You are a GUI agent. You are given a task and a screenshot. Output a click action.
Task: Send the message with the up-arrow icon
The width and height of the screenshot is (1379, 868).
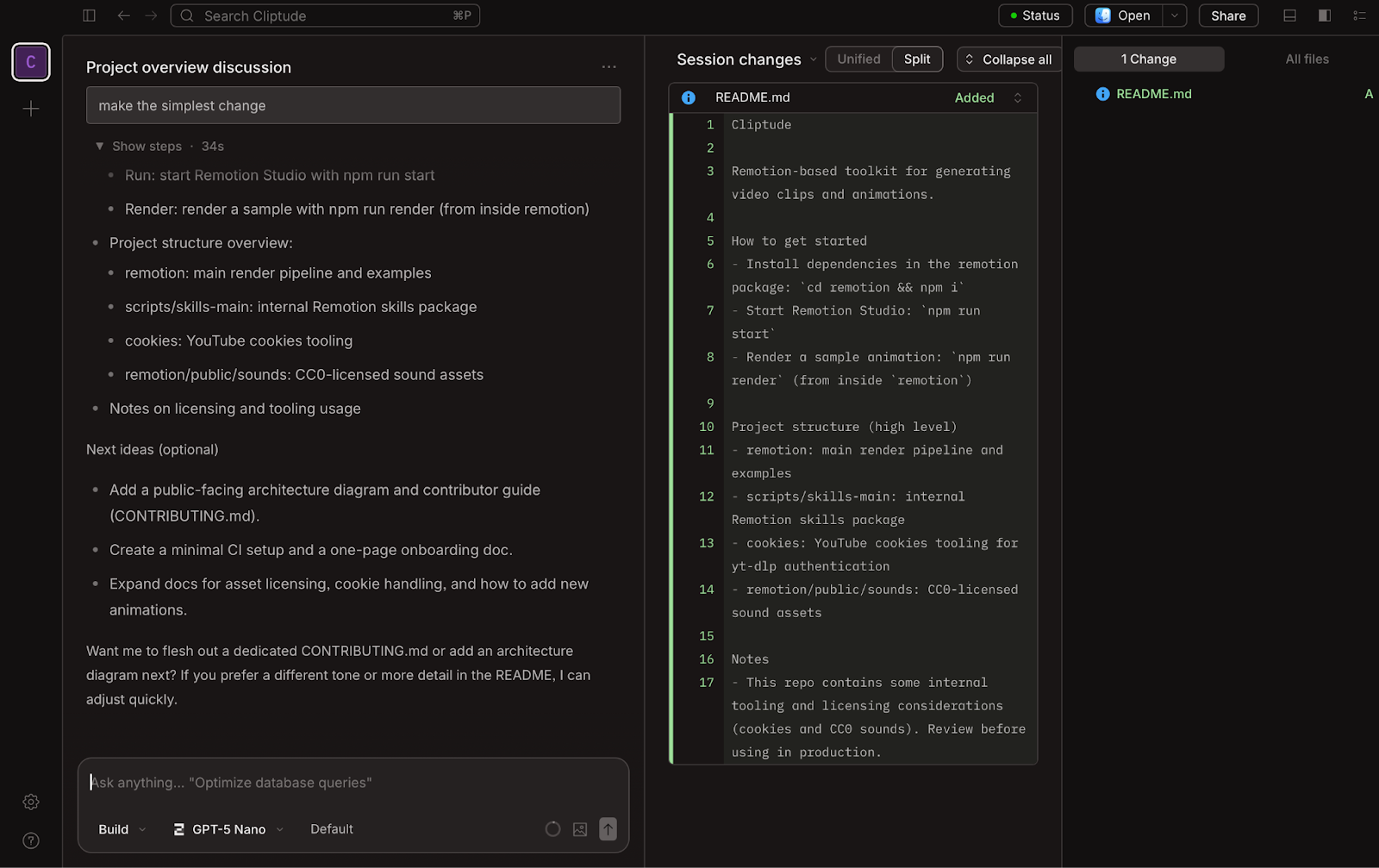607,828
